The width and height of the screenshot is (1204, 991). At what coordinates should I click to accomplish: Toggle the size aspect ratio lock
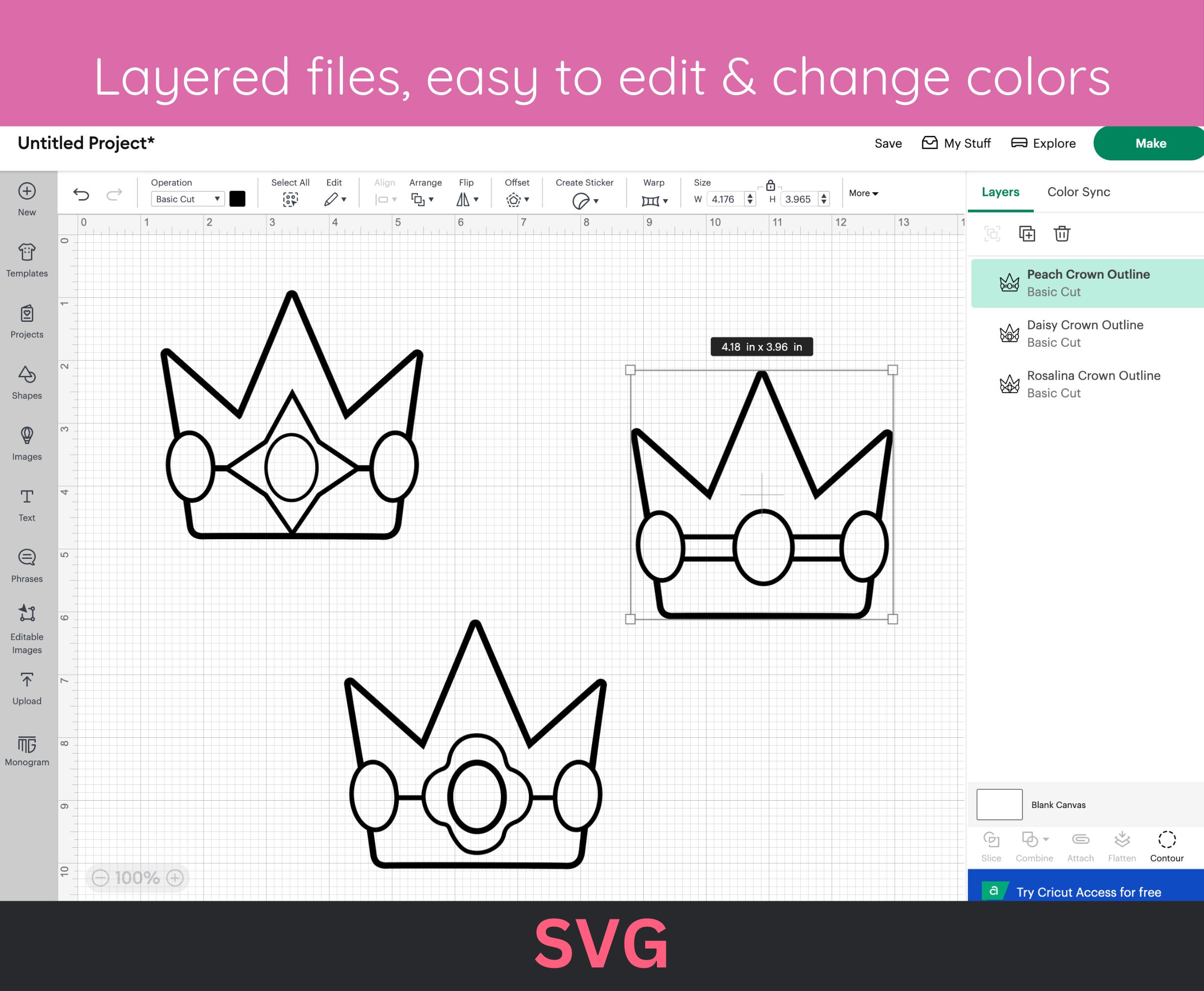[770, 185]
